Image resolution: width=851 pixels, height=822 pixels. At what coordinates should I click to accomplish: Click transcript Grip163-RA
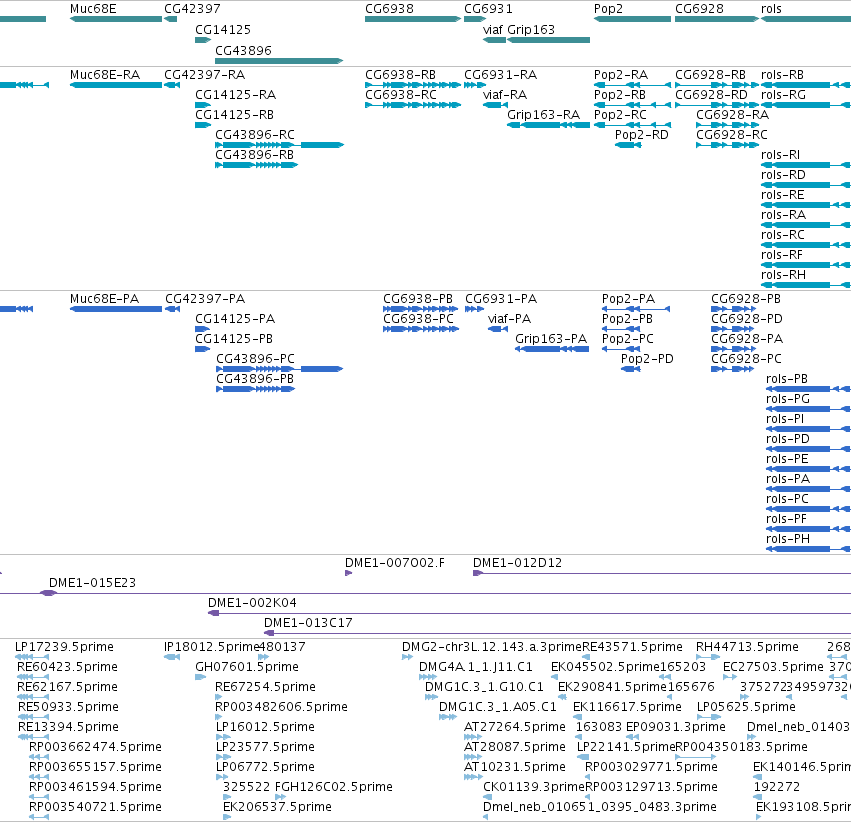point(543,115)
